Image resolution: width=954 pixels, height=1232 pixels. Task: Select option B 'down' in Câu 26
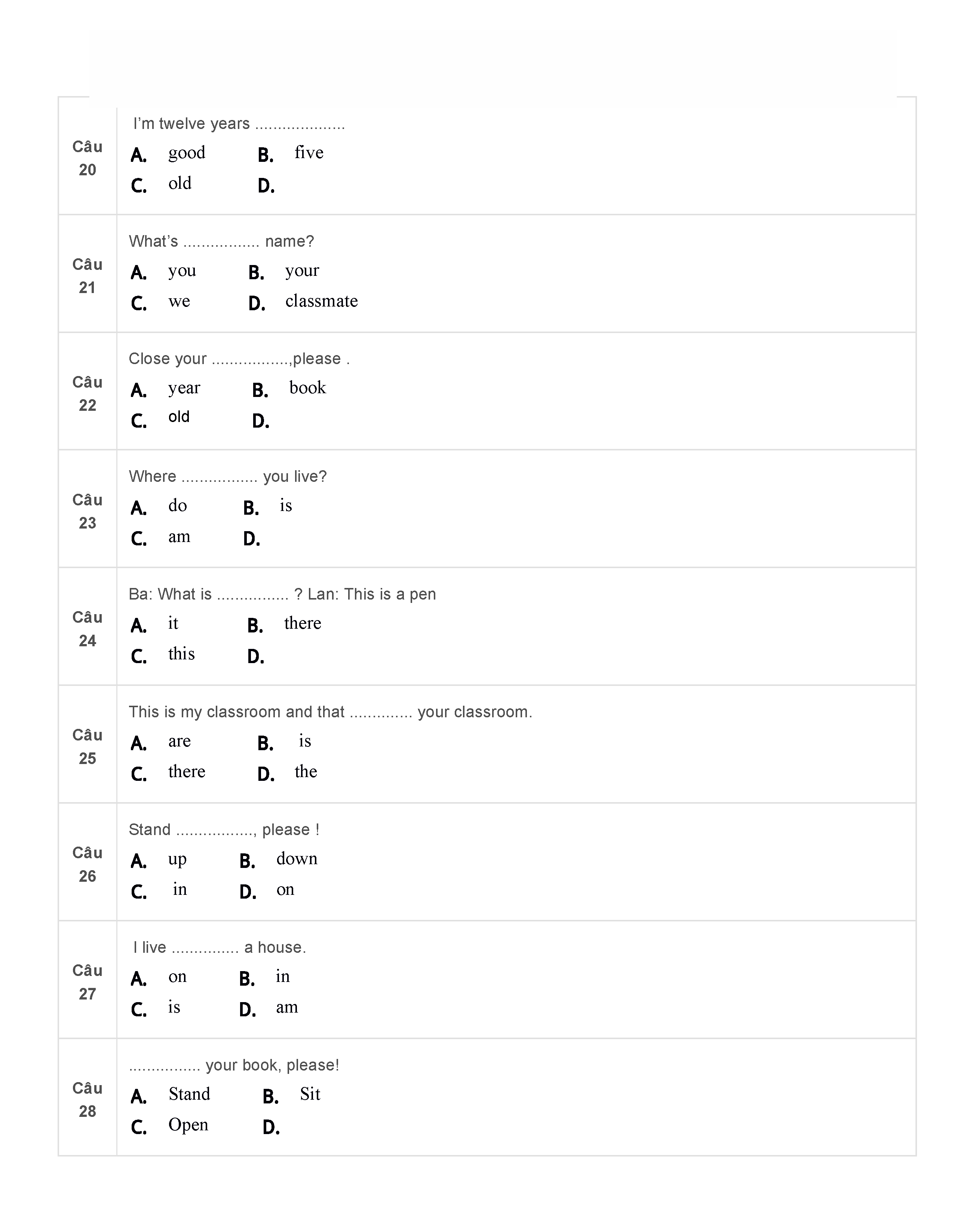pos(297,859)
